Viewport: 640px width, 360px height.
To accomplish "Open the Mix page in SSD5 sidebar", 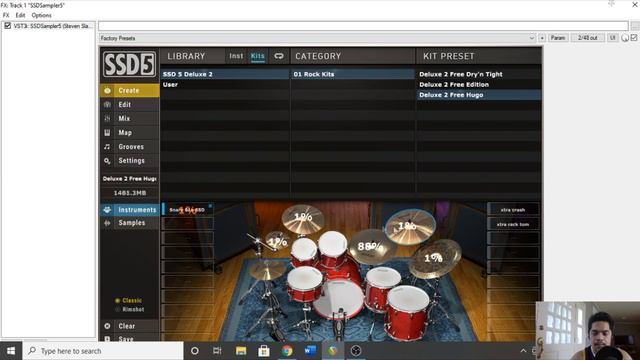I will tap(129, 118).
